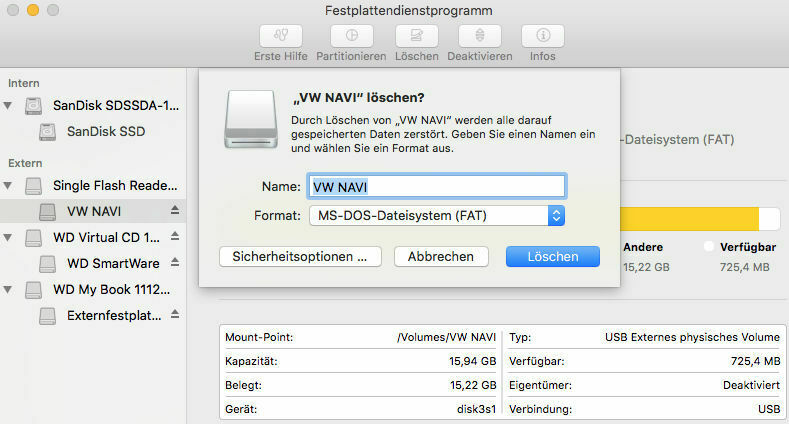This screenshot has width=789, height=424.
Task: Eject the WD Virtual CD disk
Action: [x=175, y=236]
